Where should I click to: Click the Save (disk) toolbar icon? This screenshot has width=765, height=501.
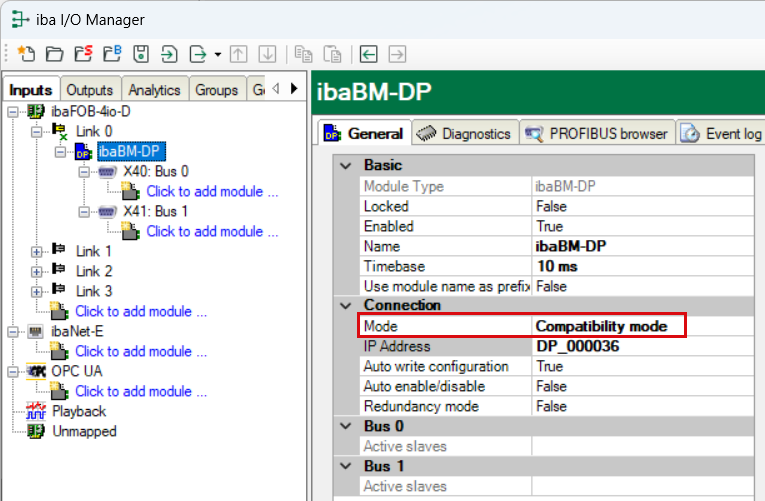[142, 53]
